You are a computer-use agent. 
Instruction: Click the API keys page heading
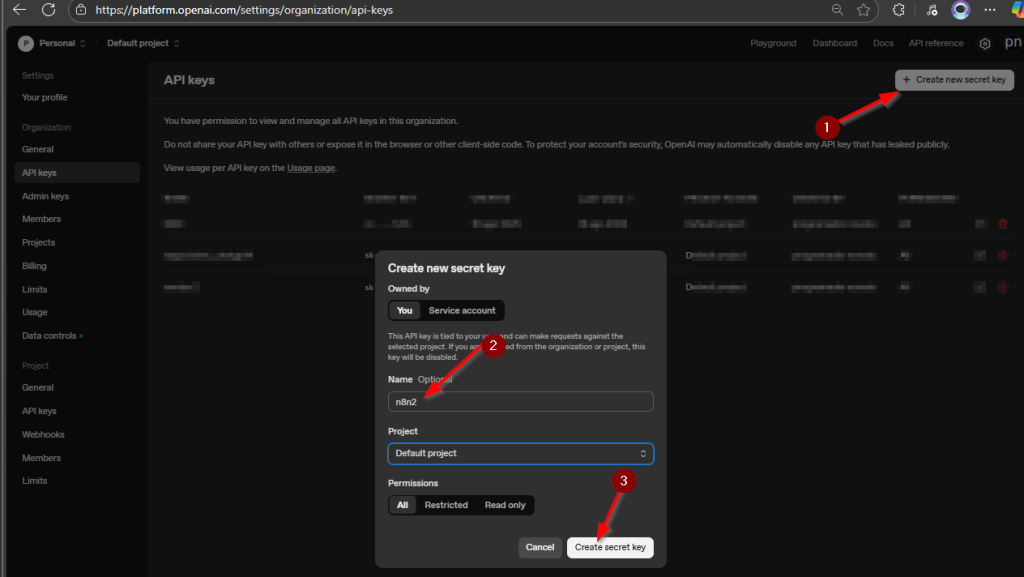(x=189, y=80)
